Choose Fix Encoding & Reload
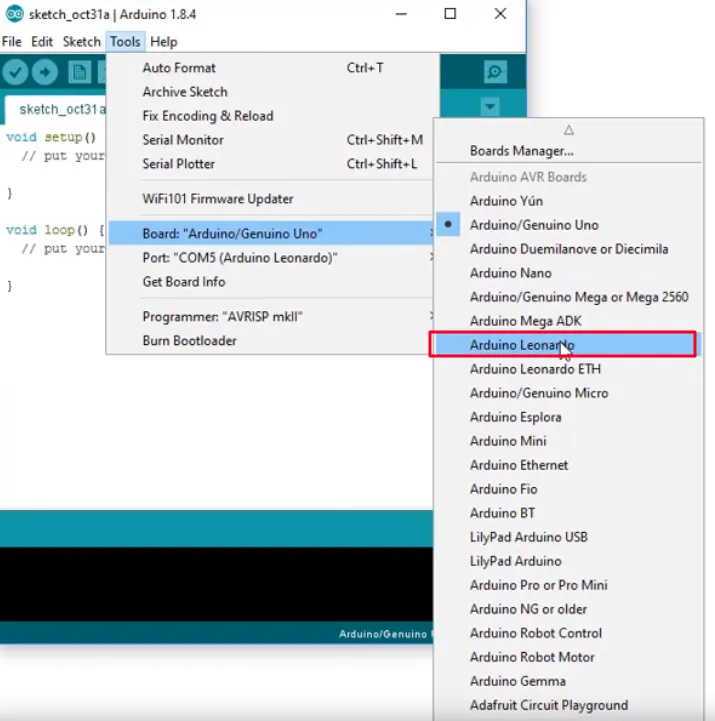Screen dimensions: 715x721 point(271,115)
